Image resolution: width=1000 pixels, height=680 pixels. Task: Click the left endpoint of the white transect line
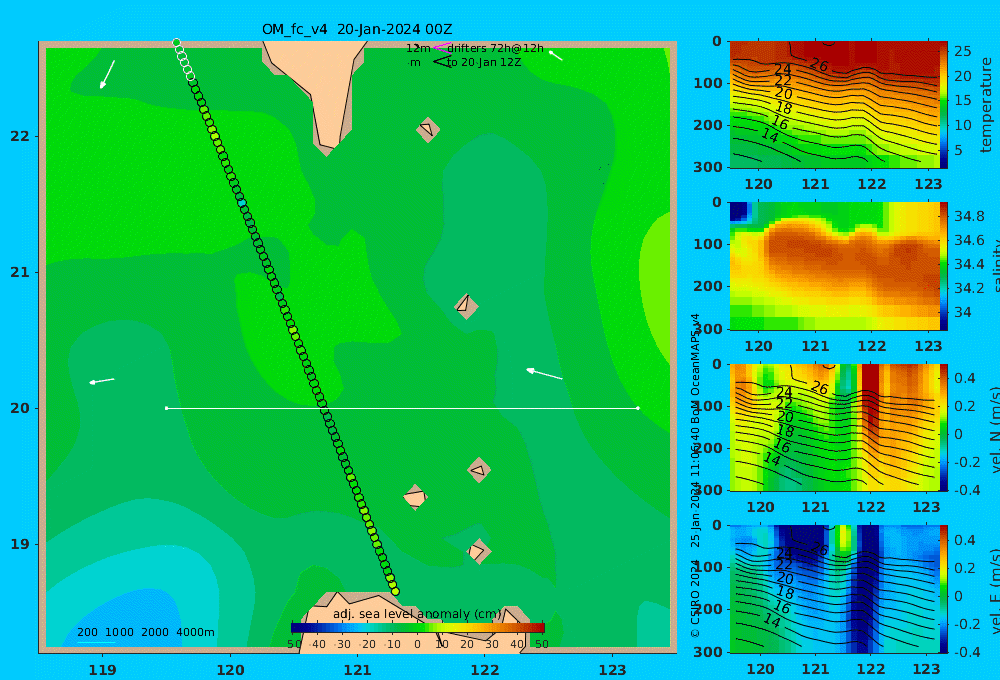point(166,408)
